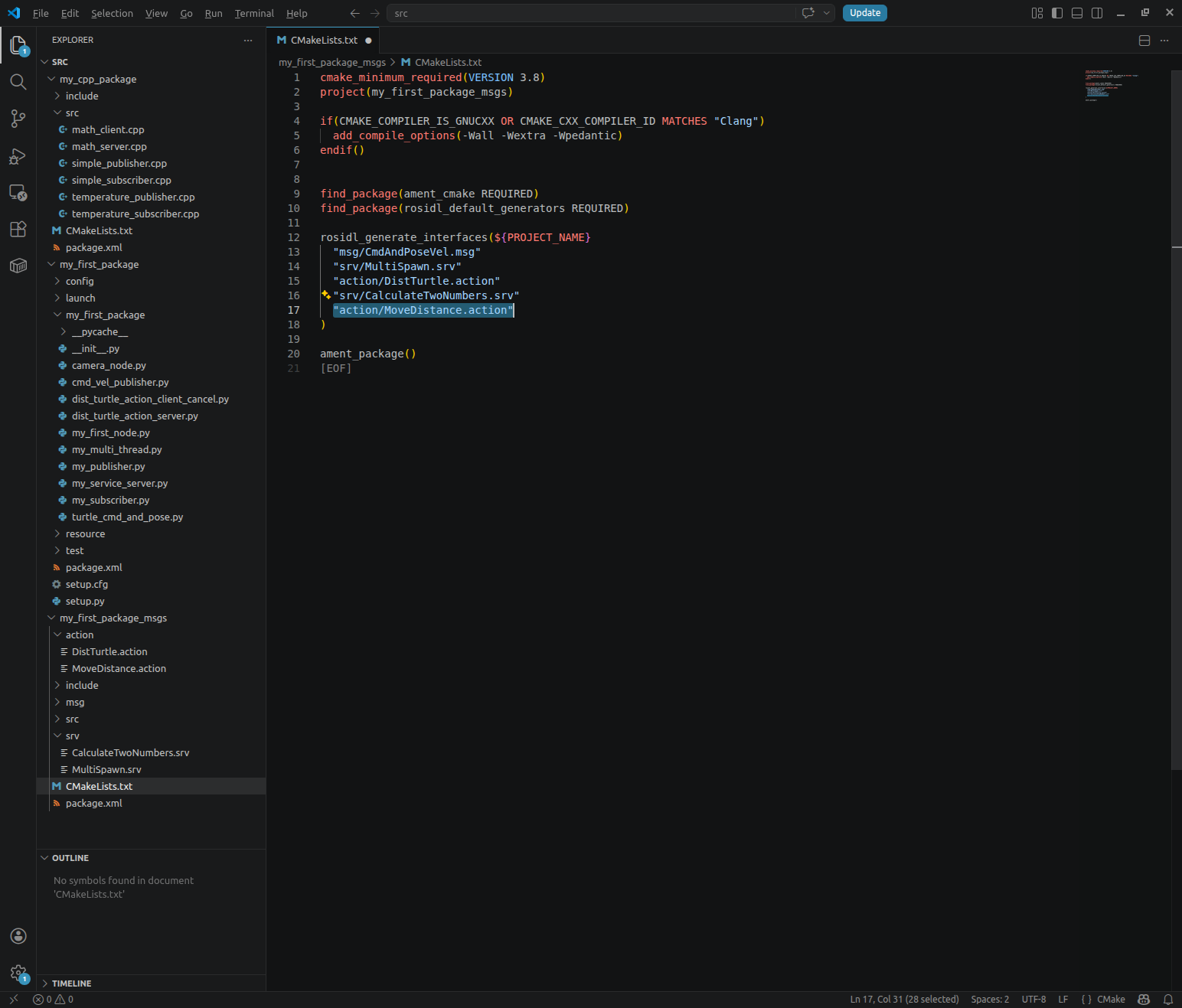
Task: Open the Copilot chat icon in title bar
Action: 808,13
